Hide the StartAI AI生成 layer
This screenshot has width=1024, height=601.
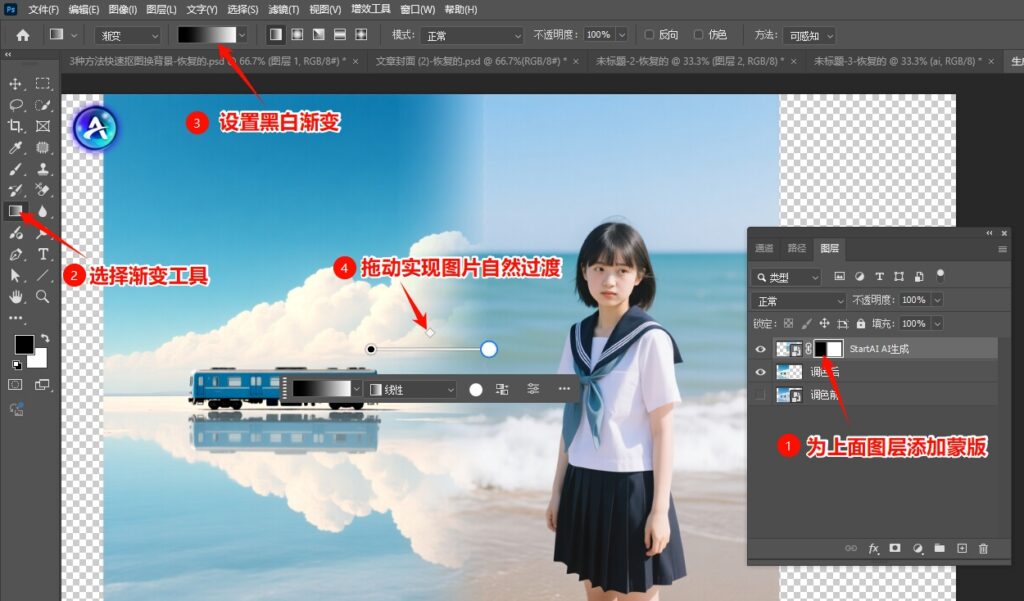[760, 348]
